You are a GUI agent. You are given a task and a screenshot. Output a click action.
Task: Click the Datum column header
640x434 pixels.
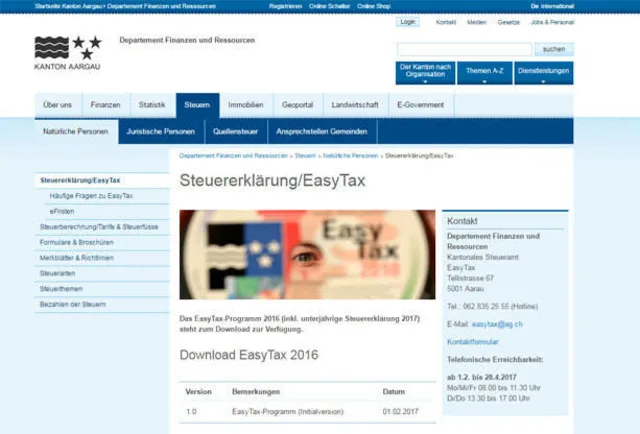click(393, 392)
